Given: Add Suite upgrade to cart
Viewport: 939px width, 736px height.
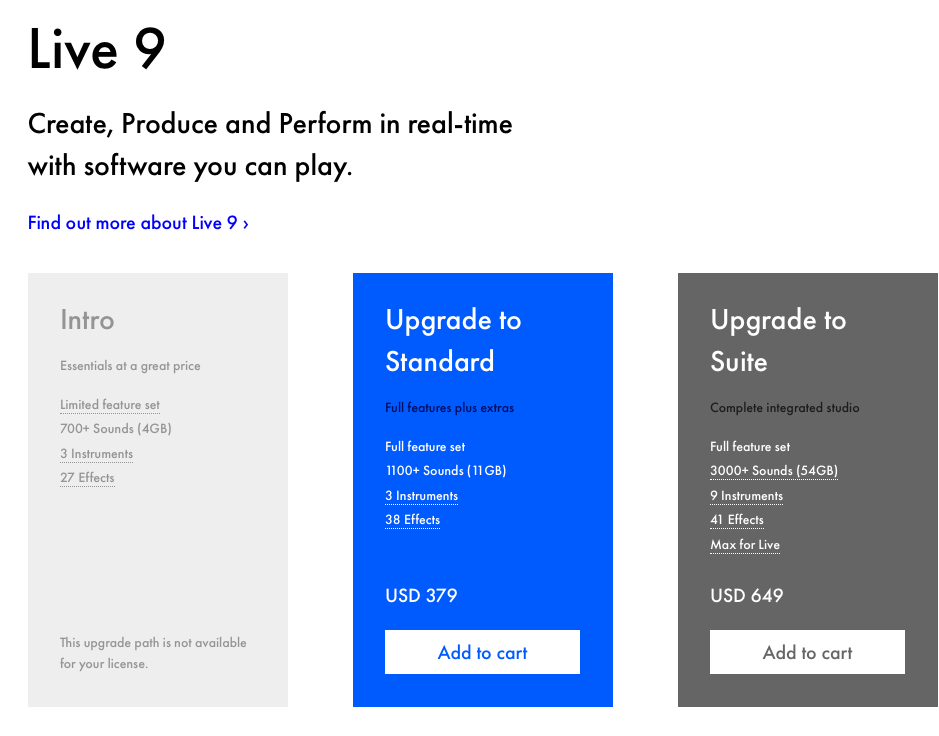Looking at the screenshot, I should tap(807, 652).
